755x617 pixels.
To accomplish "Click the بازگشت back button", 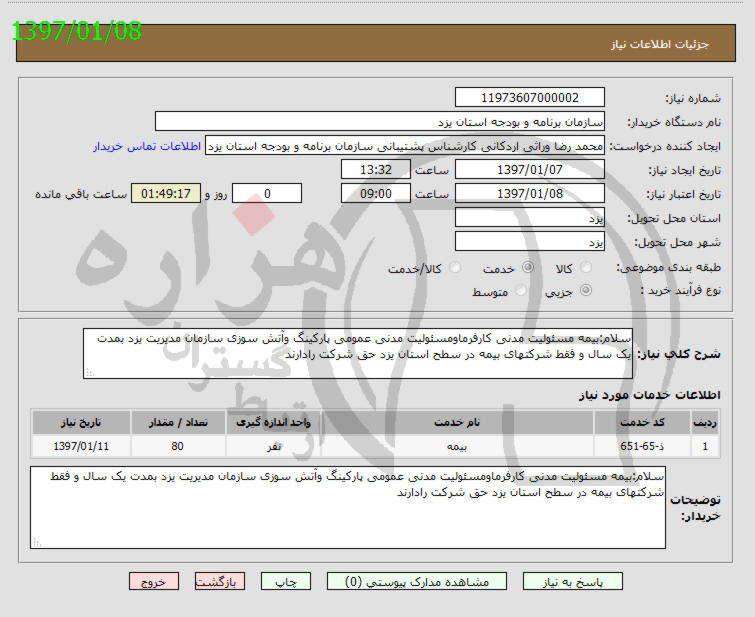I will [x=220, y=581].
